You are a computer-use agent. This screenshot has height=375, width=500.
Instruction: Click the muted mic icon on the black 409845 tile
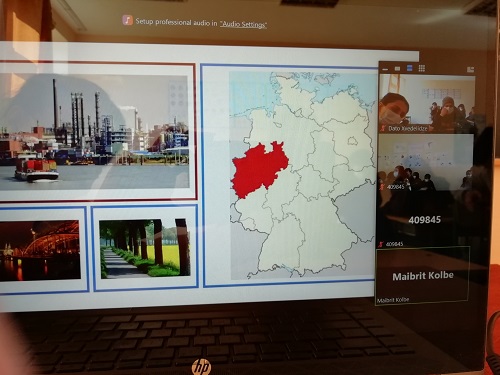click(x=381, y=244)
